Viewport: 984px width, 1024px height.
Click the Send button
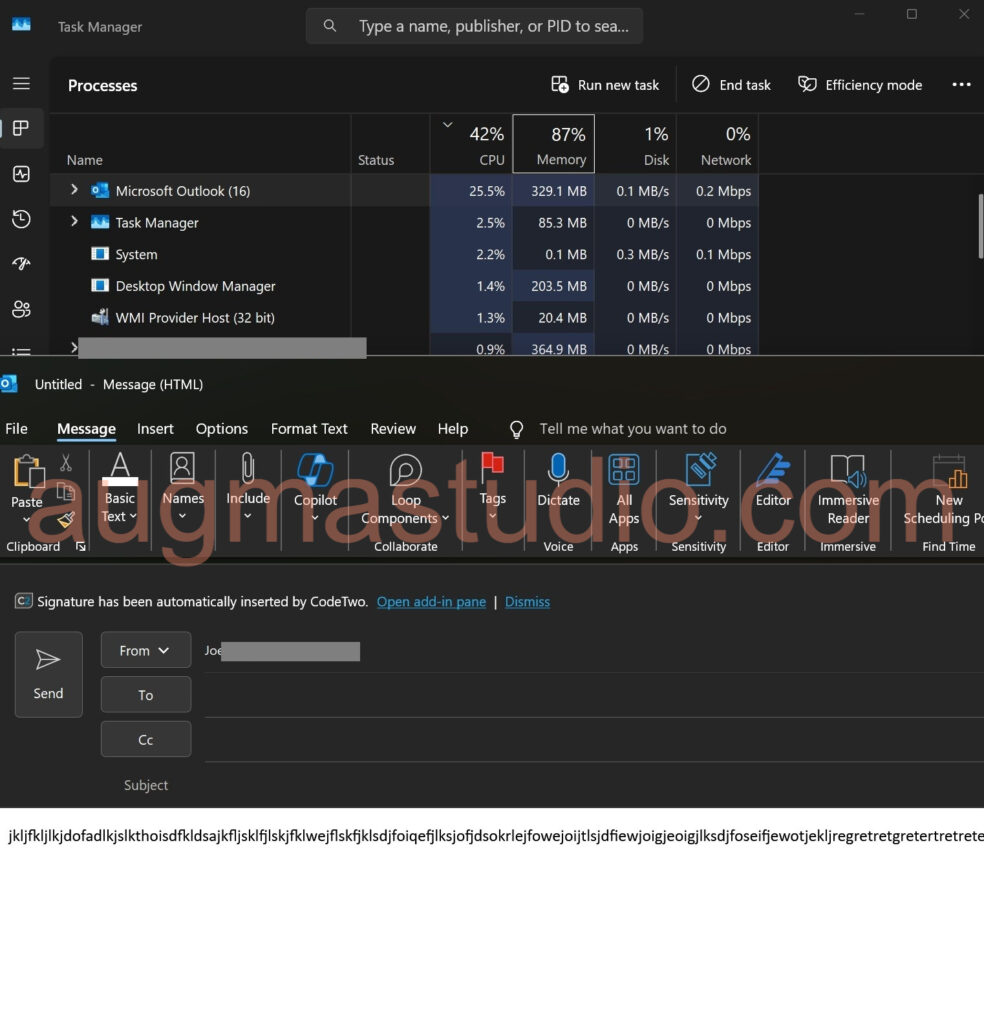pyautogui.click(x=48, y=674)
